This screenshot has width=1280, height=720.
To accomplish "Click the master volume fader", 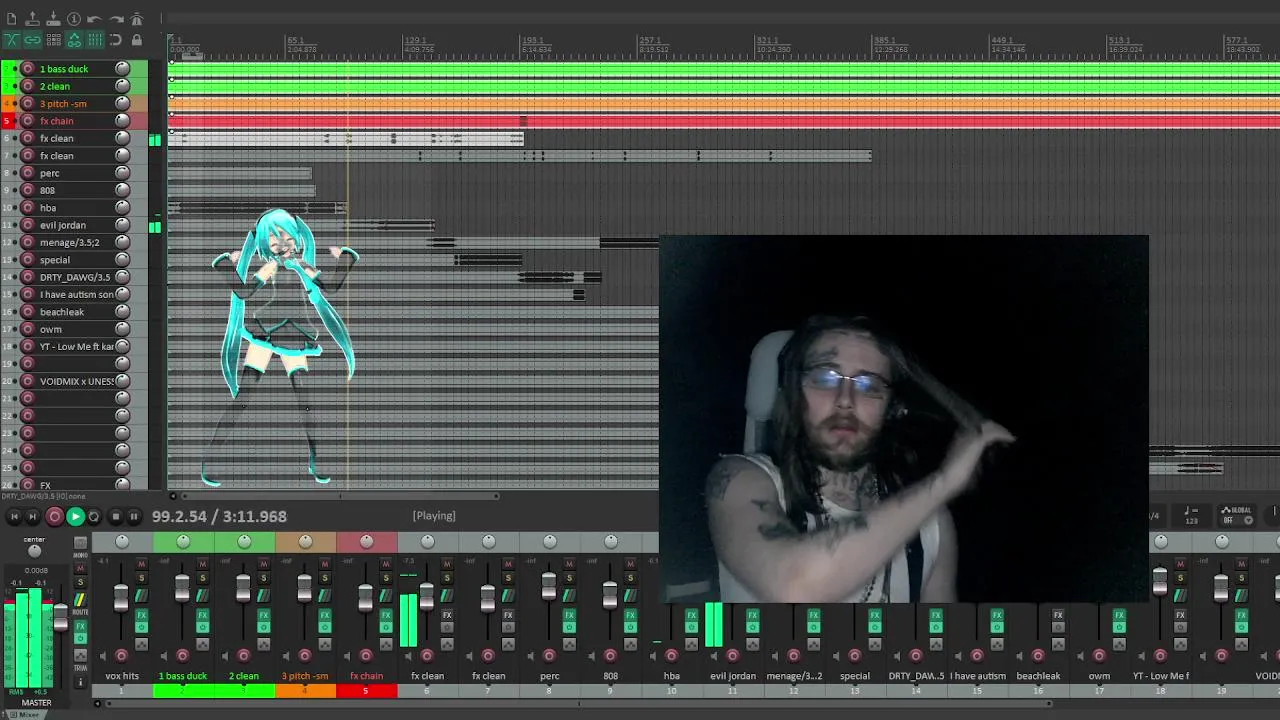I will point(60,617).
